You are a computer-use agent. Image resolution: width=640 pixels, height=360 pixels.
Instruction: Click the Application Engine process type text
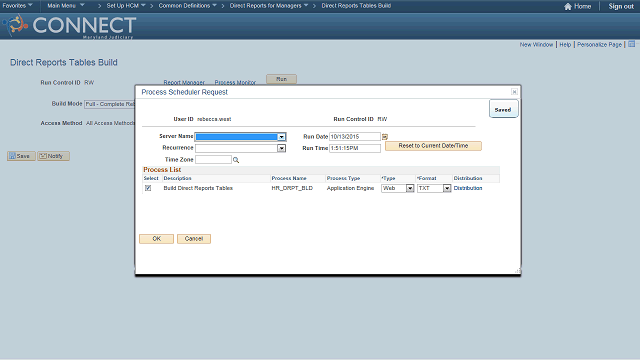tap(350, 188)
